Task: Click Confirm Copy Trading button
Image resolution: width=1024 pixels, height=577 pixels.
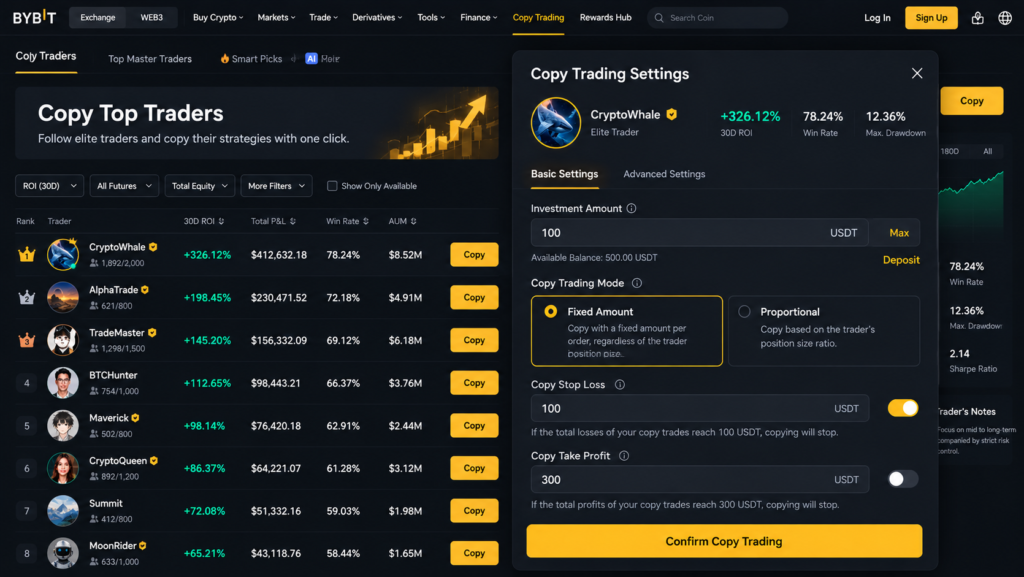Action: [x=724, y=541]
